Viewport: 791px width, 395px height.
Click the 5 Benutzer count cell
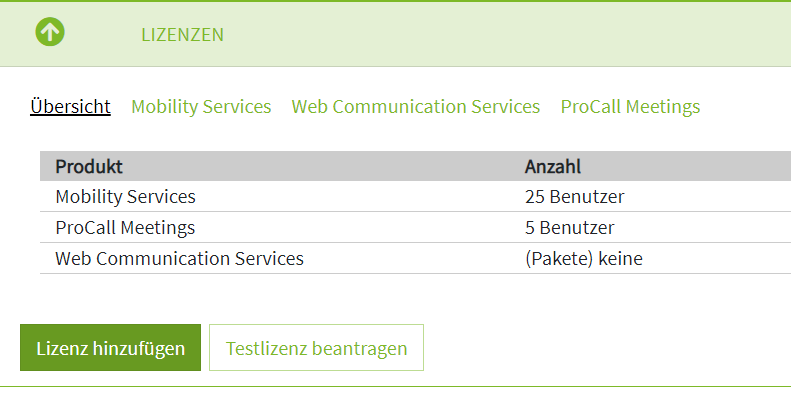[570, 228]
